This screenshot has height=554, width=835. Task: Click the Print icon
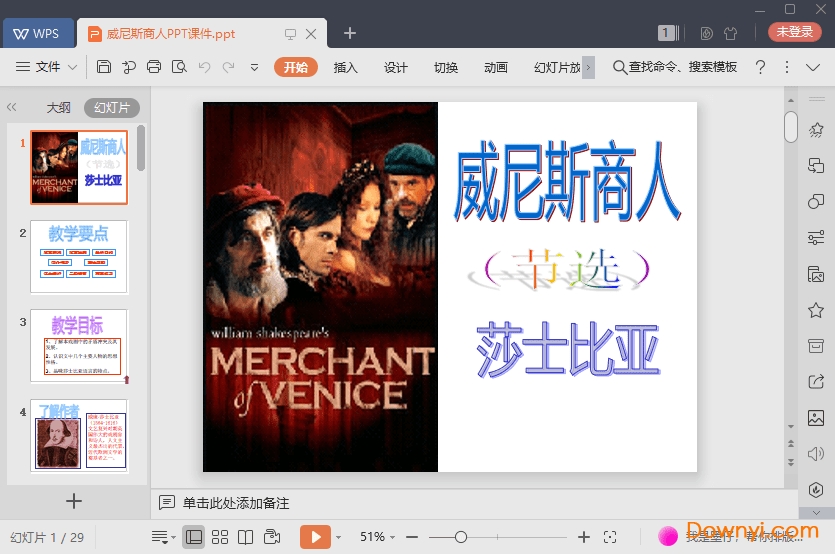(x=154, y=67)
